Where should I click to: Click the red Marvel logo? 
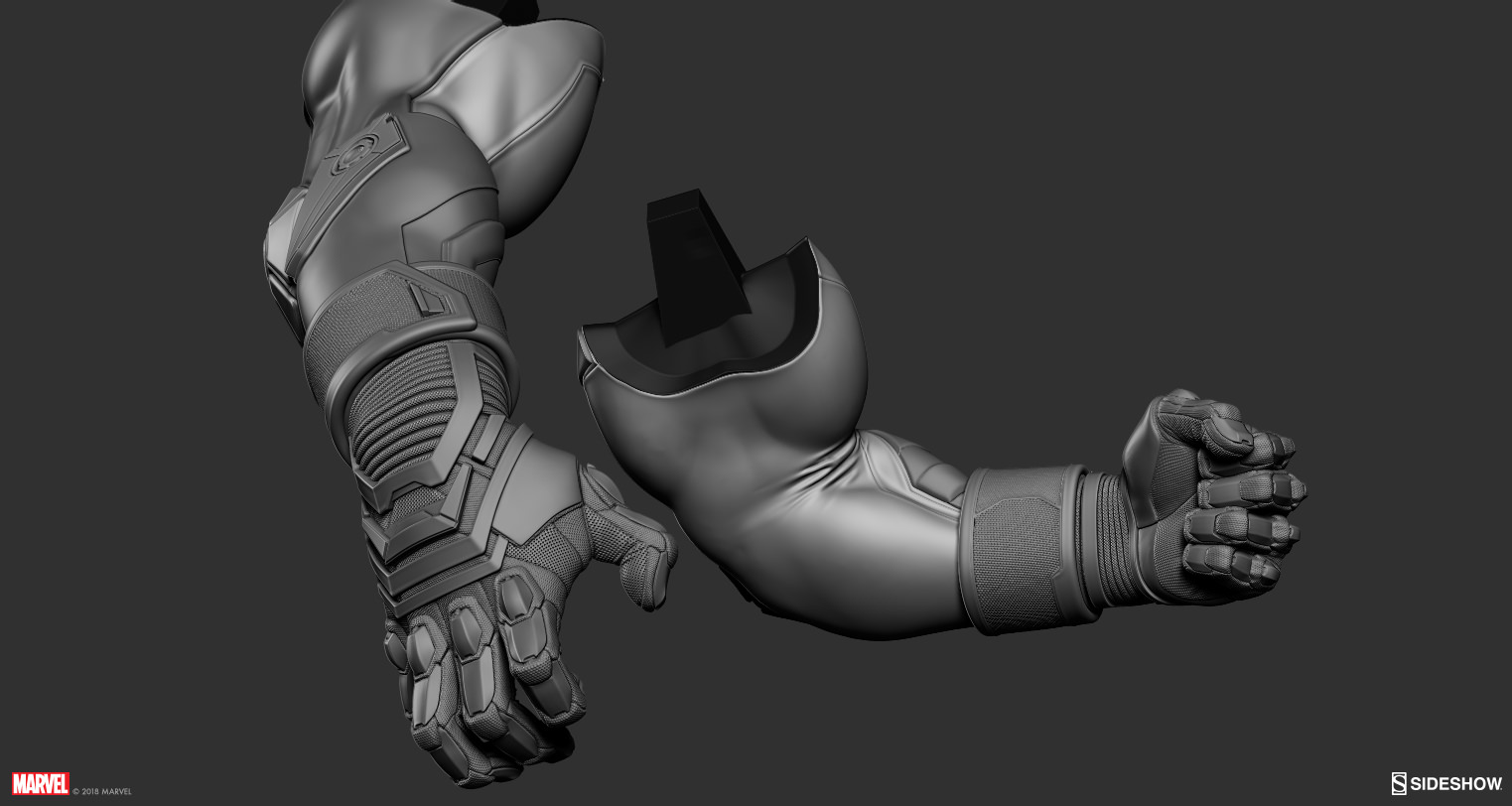click(40, 783)
